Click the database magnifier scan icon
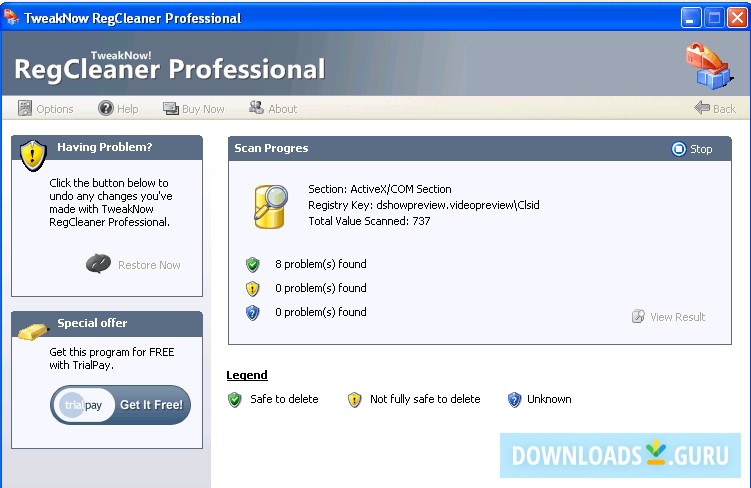The height and width of the screenshot is (488, 751). pos(271,206)
